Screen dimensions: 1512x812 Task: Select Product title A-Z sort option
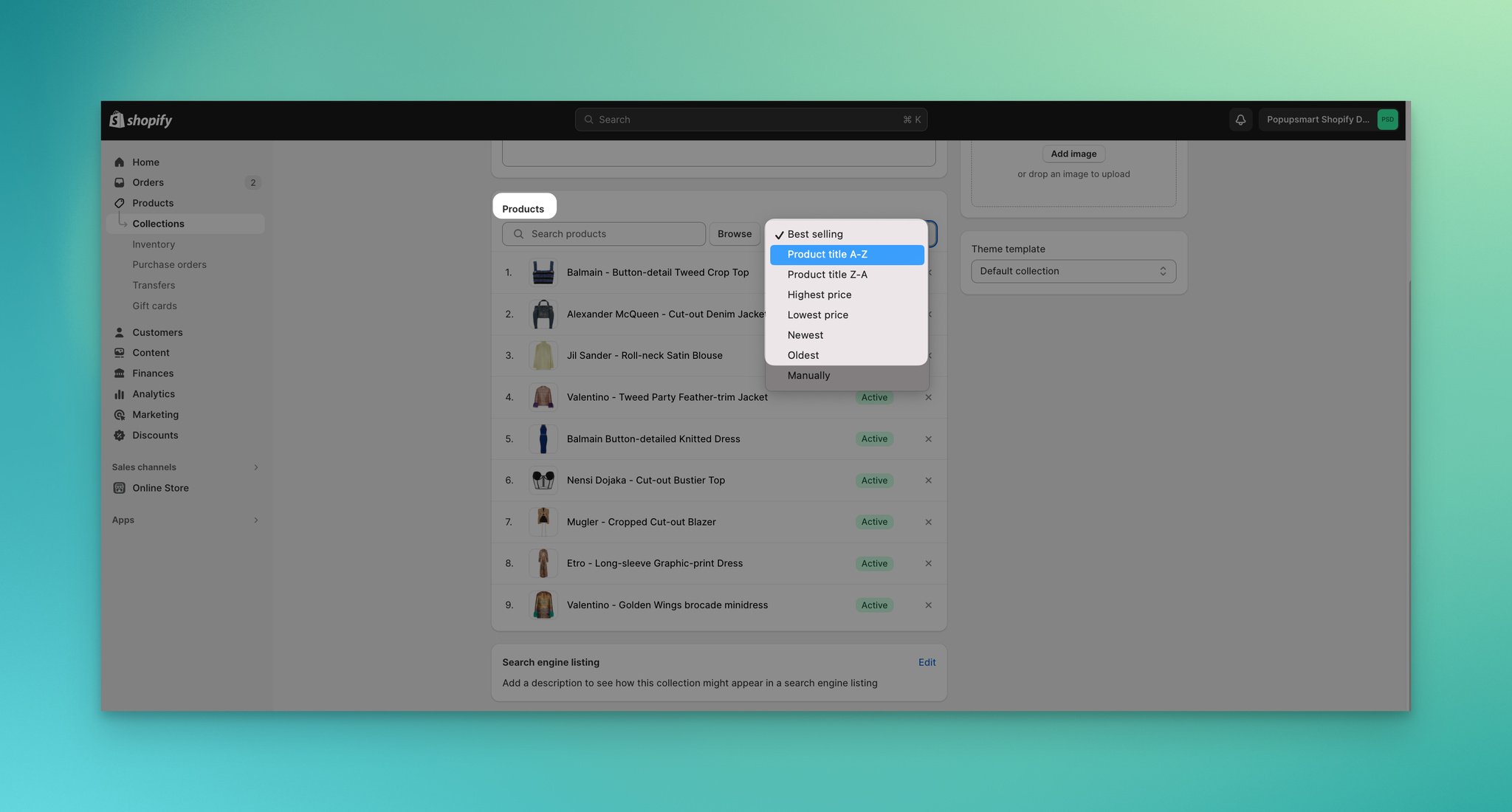[847, 255]
